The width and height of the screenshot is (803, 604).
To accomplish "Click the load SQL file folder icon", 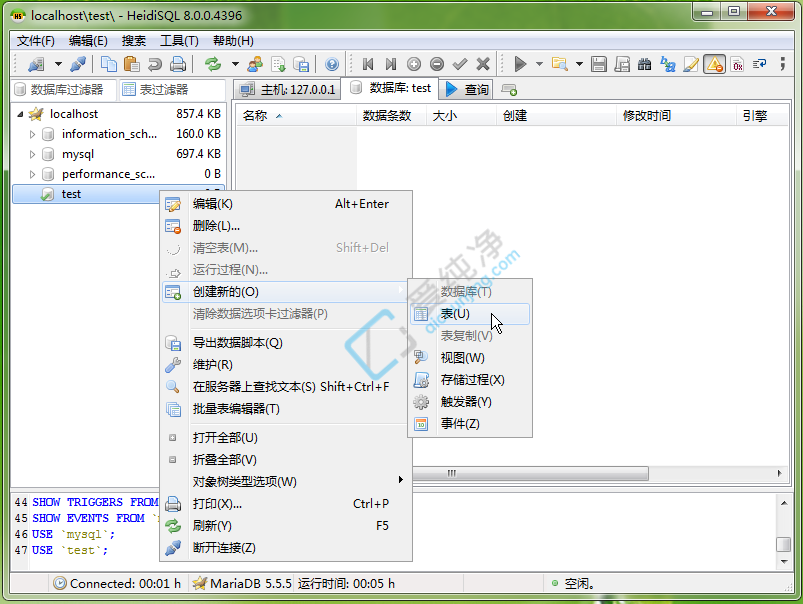I will tap(560, 64).
